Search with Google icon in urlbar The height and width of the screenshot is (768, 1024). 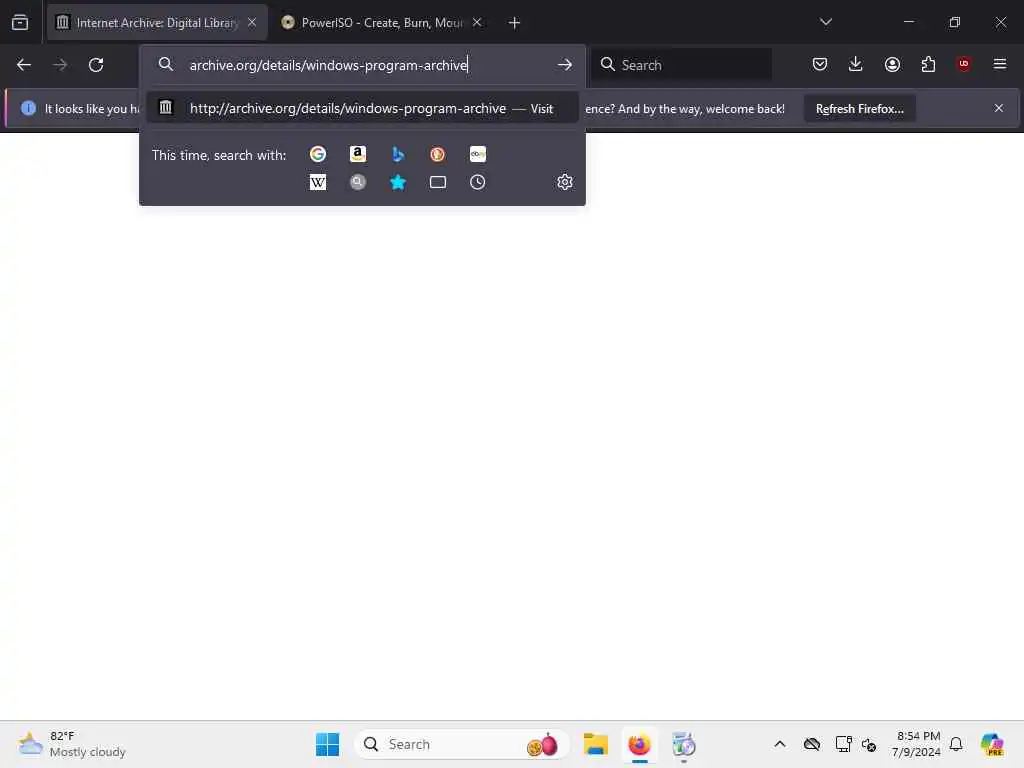[x=318, y=154]
